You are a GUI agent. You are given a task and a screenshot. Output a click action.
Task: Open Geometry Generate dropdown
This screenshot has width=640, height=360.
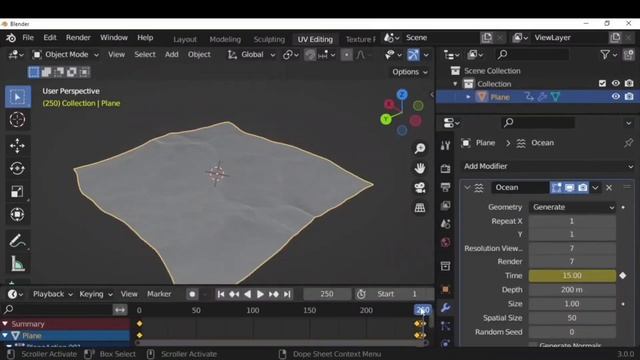(573, 207)
